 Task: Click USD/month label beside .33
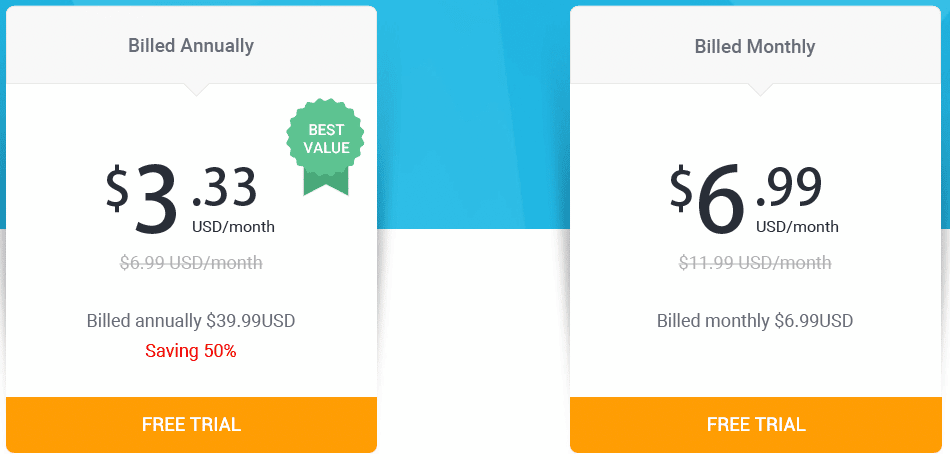[x=233, y=227]
